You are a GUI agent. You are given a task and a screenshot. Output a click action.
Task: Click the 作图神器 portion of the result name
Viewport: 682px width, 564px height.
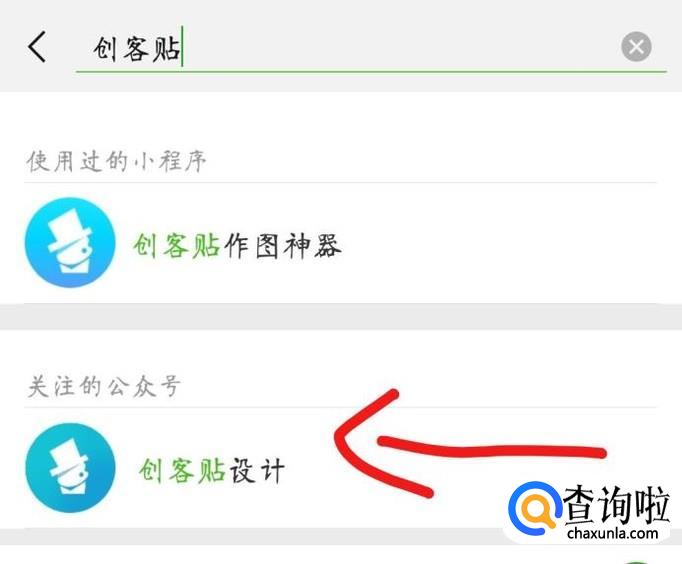coord(283,245)
